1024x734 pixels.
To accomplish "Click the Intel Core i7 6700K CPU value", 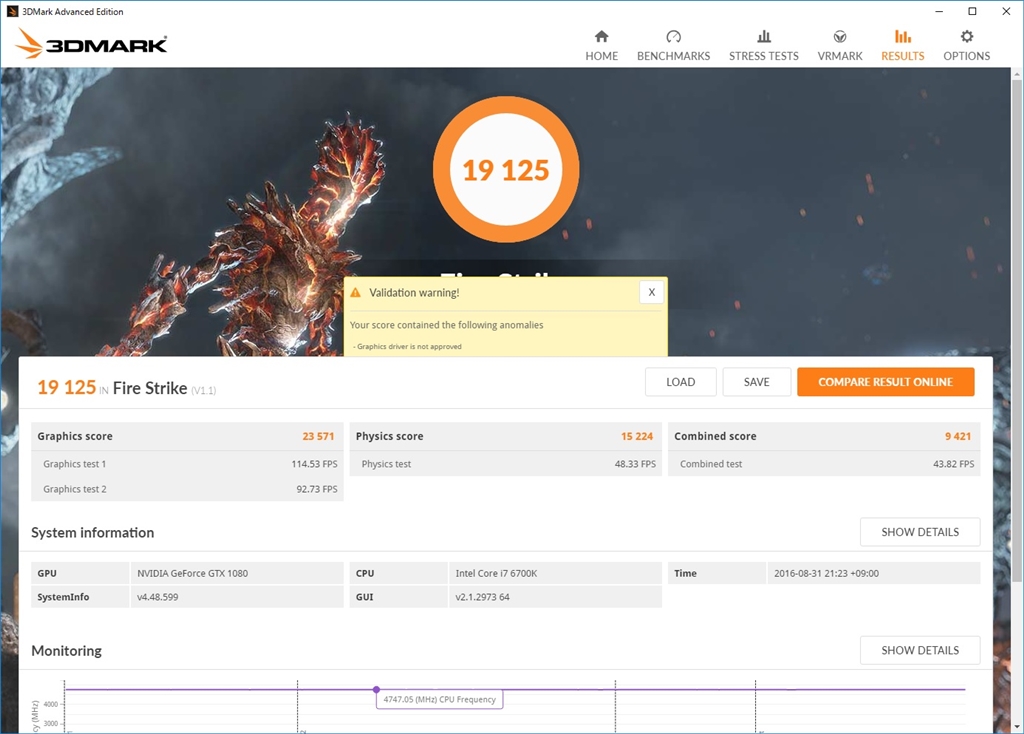I will 496,573.
